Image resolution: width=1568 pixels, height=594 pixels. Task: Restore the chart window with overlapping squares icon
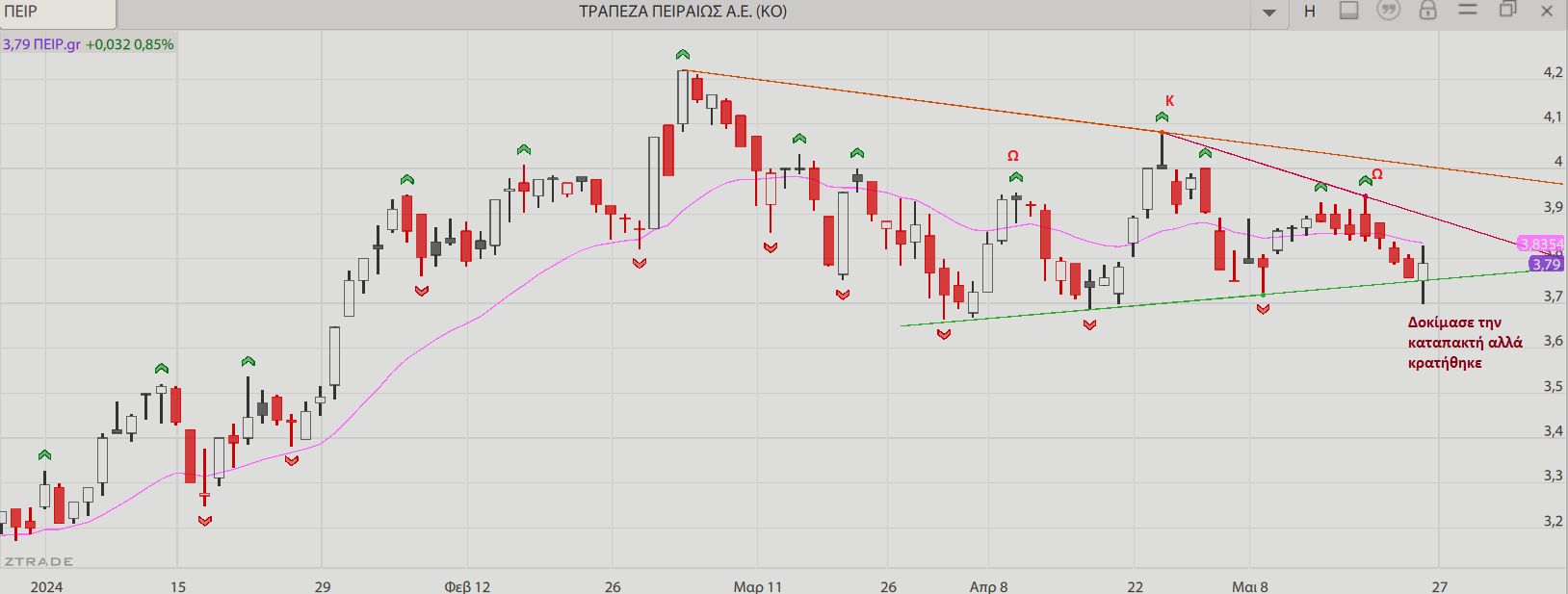coord(1507,10)
